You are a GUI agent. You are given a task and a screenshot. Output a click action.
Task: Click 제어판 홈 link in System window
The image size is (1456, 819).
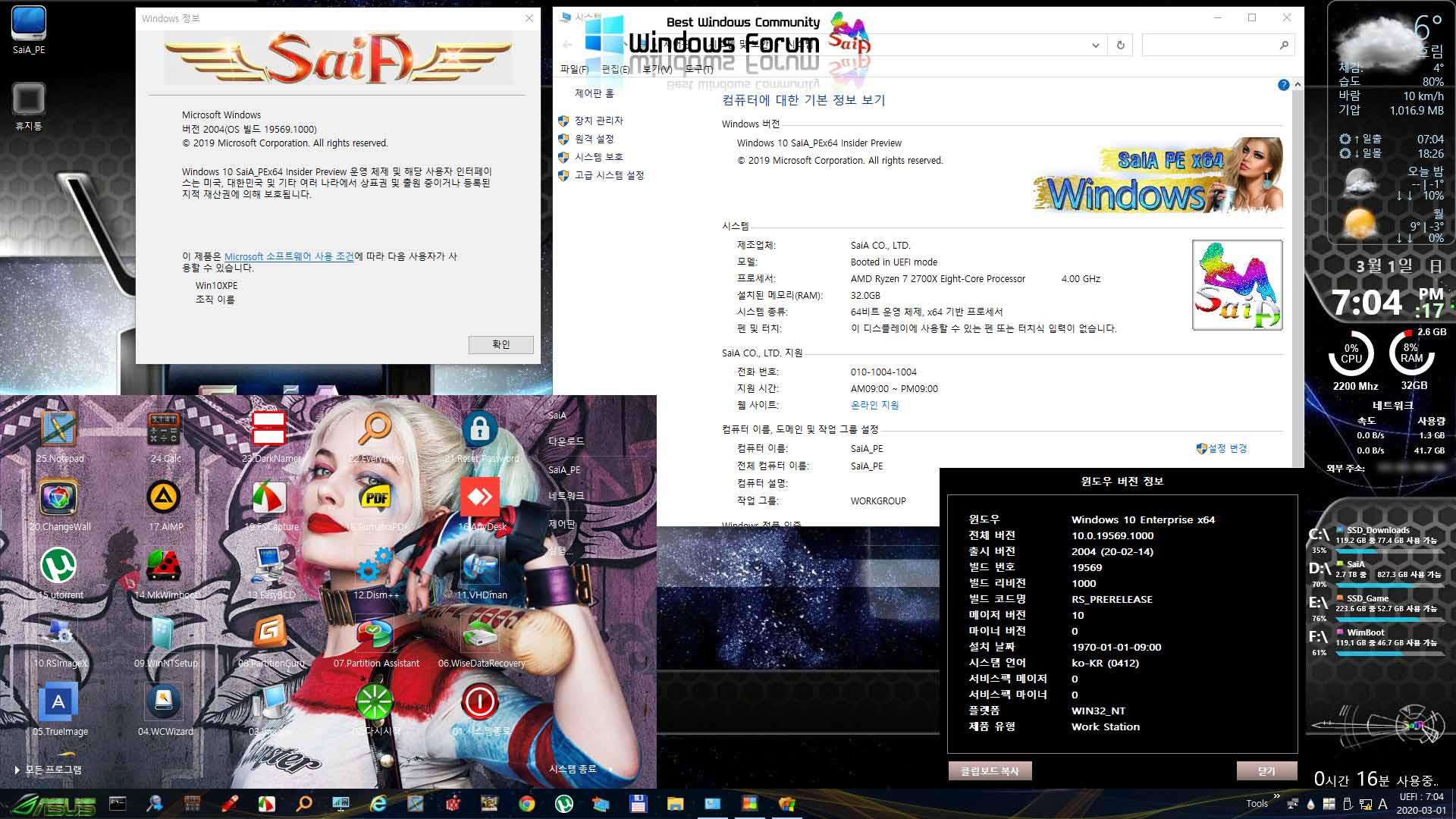(594, 93)
